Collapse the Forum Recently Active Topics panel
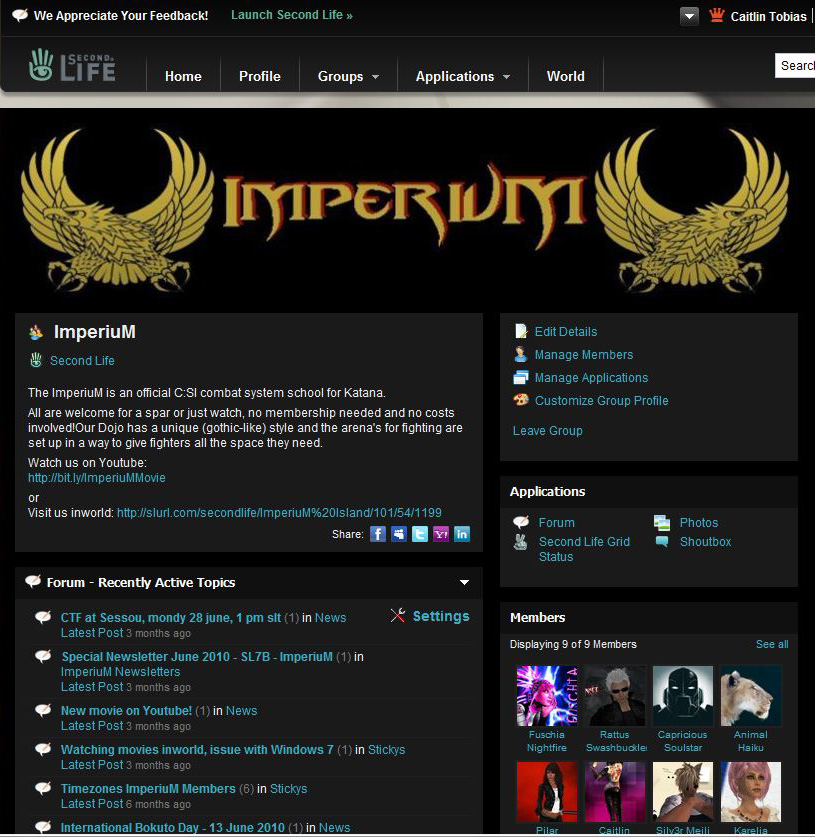Image resolution: width=815 pixels, height=838 pixels. pyautogui.click(x=464, y=582)
